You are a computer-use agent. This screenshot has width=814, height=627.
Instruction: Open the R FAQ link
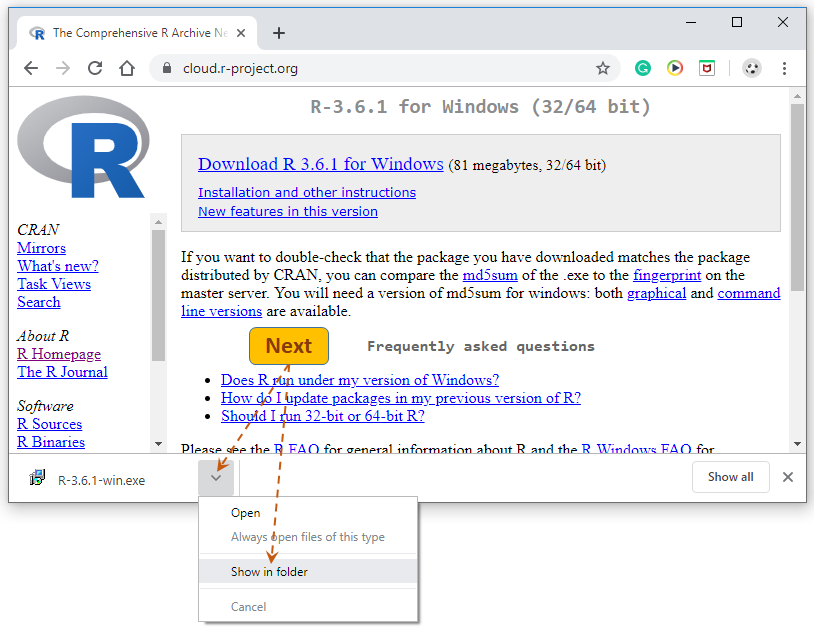coord(296,449)
